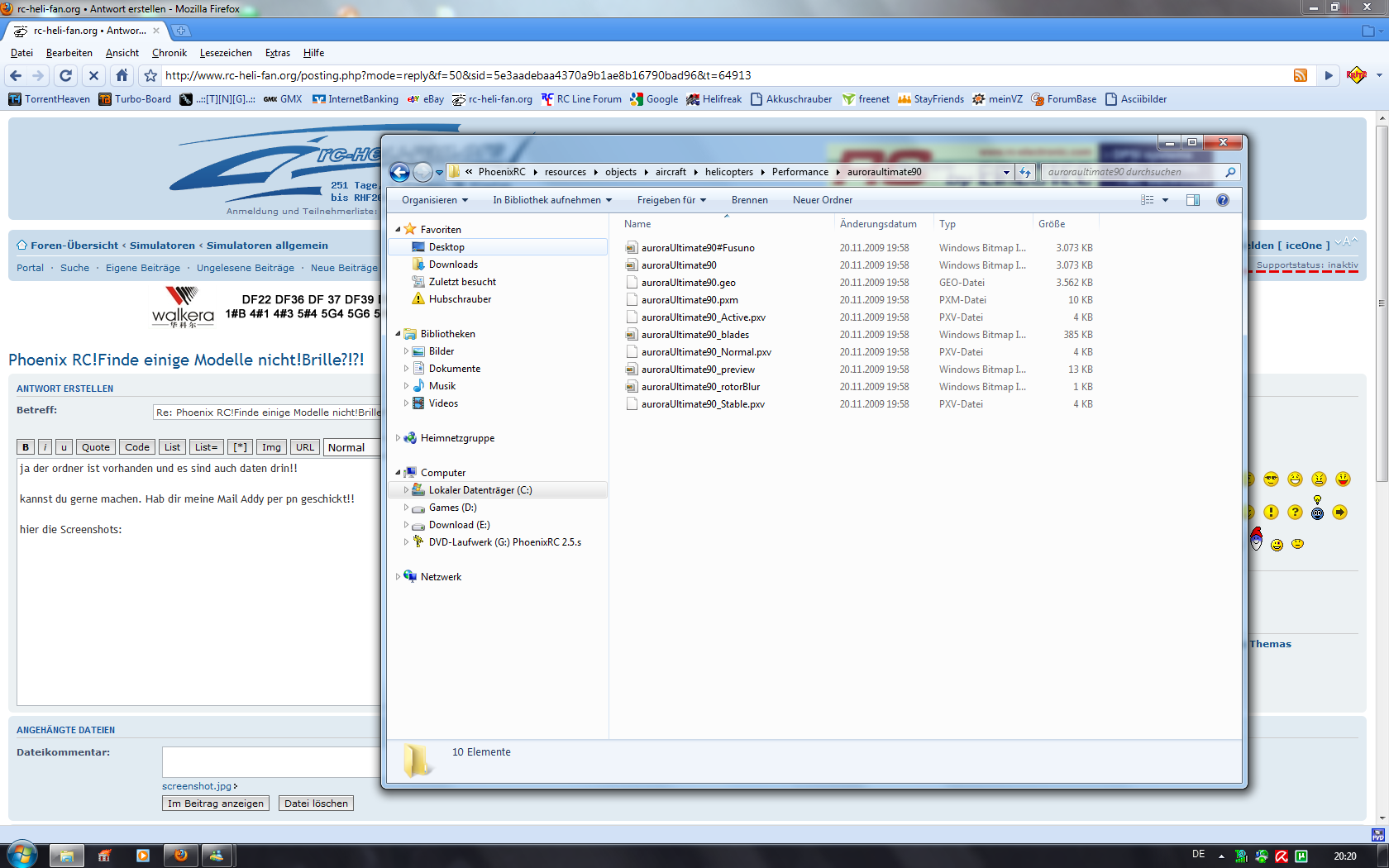The image size is (1389, 868).
Task: Click the bold B formatting button
Action: (x=26, y=447)
